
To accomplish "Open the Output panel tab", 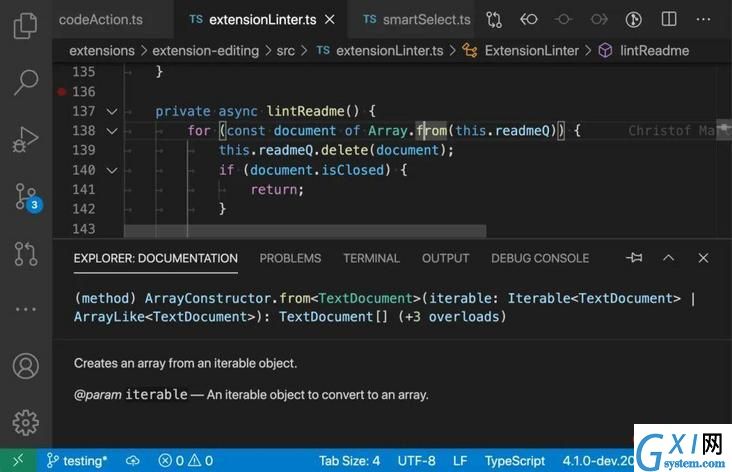I will 445,258.
